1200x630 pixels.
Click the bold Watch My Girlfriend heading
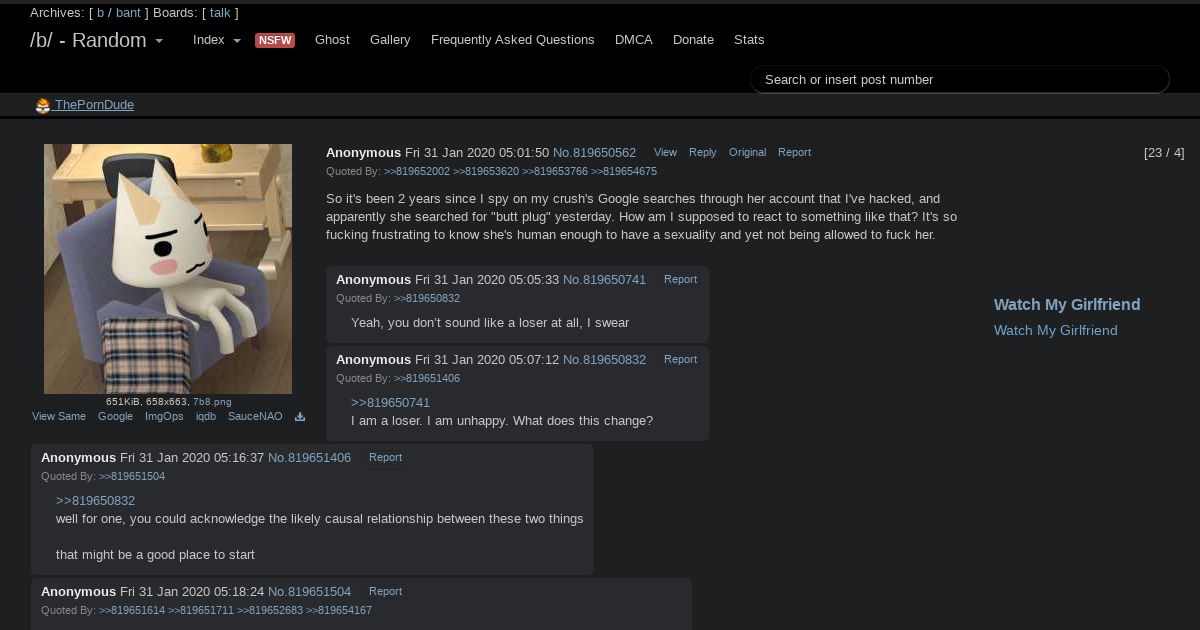coord(1067,305)
